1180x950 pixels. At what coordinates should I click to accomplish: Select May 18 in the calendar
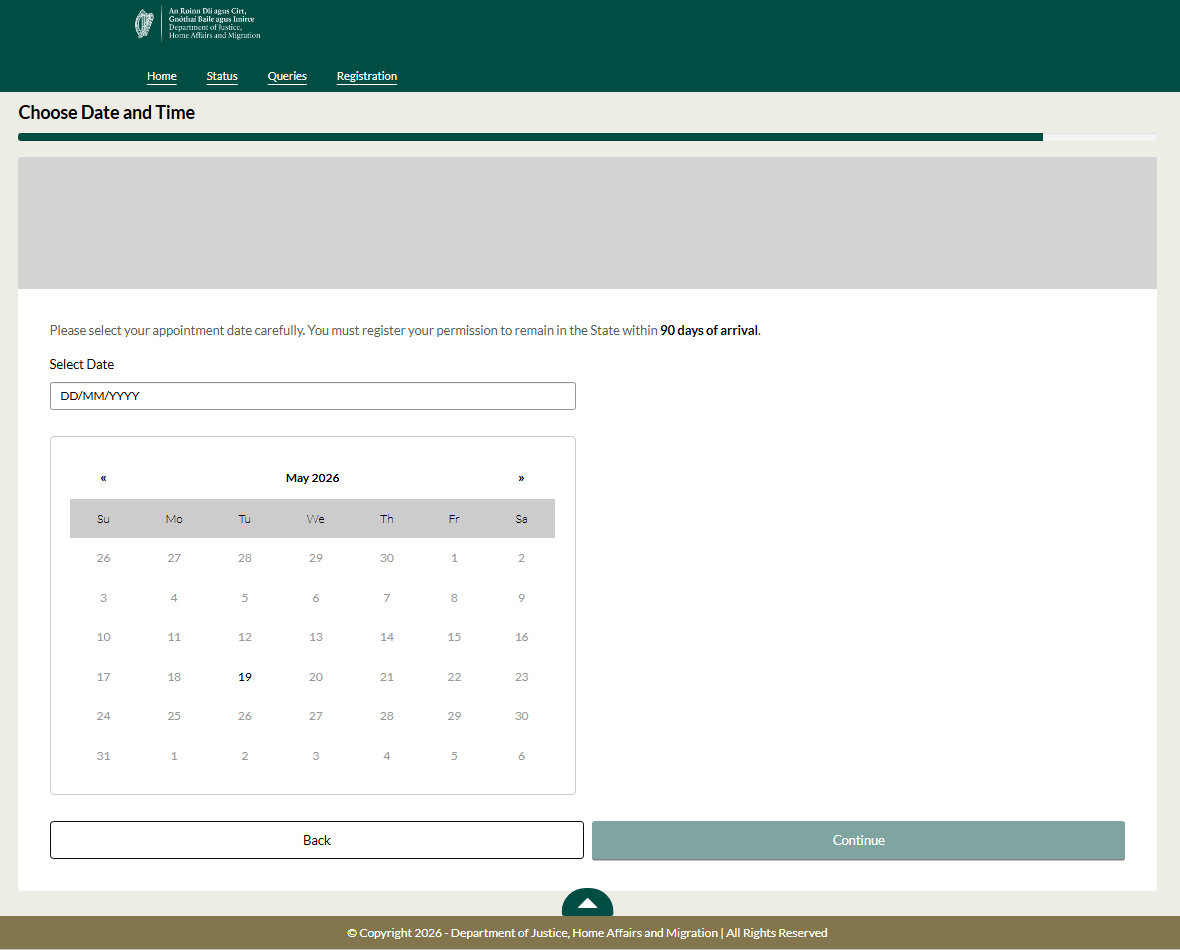tap(174, 677)
